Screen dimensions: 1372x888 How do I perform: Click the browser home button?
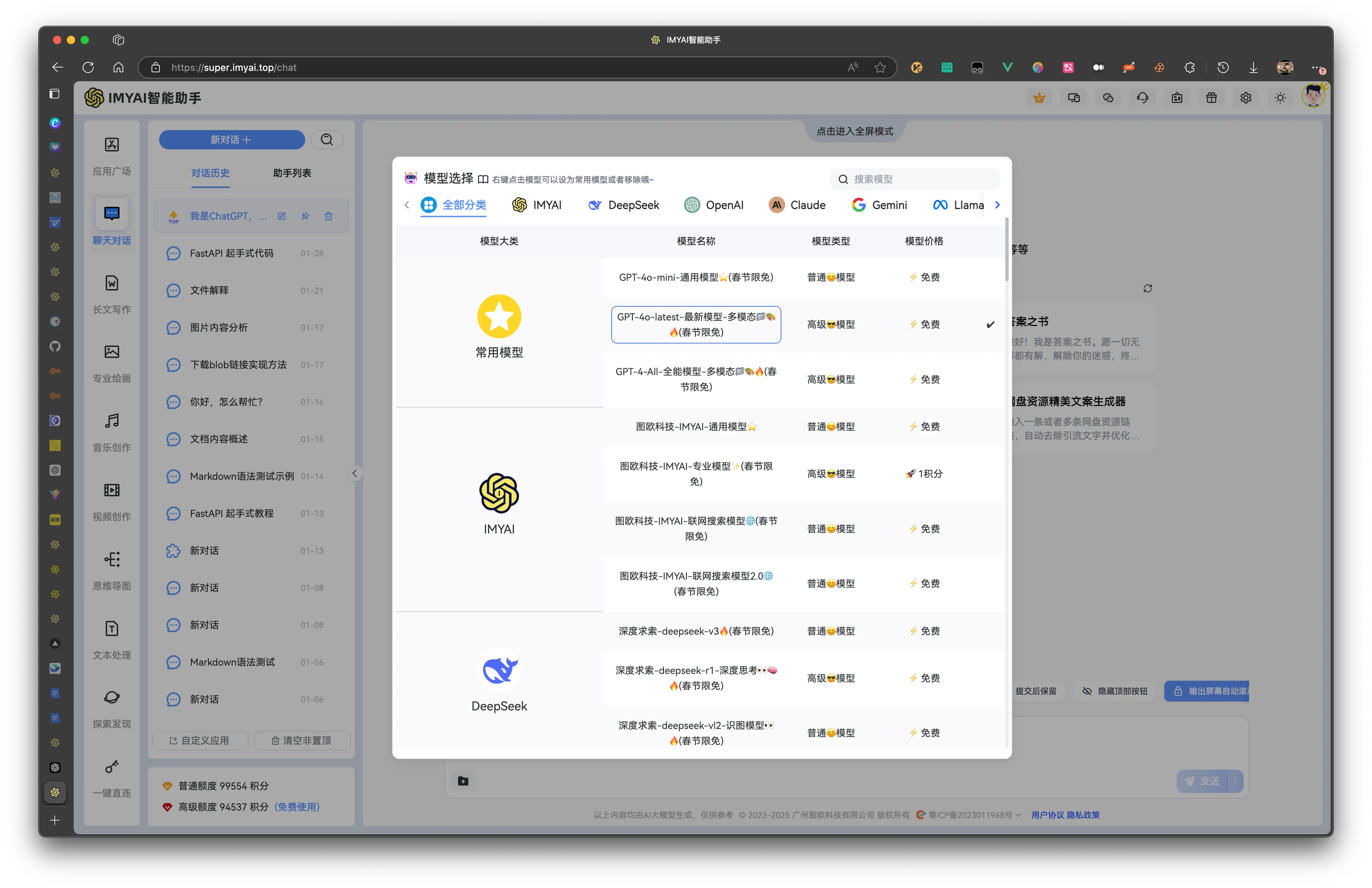118,67
